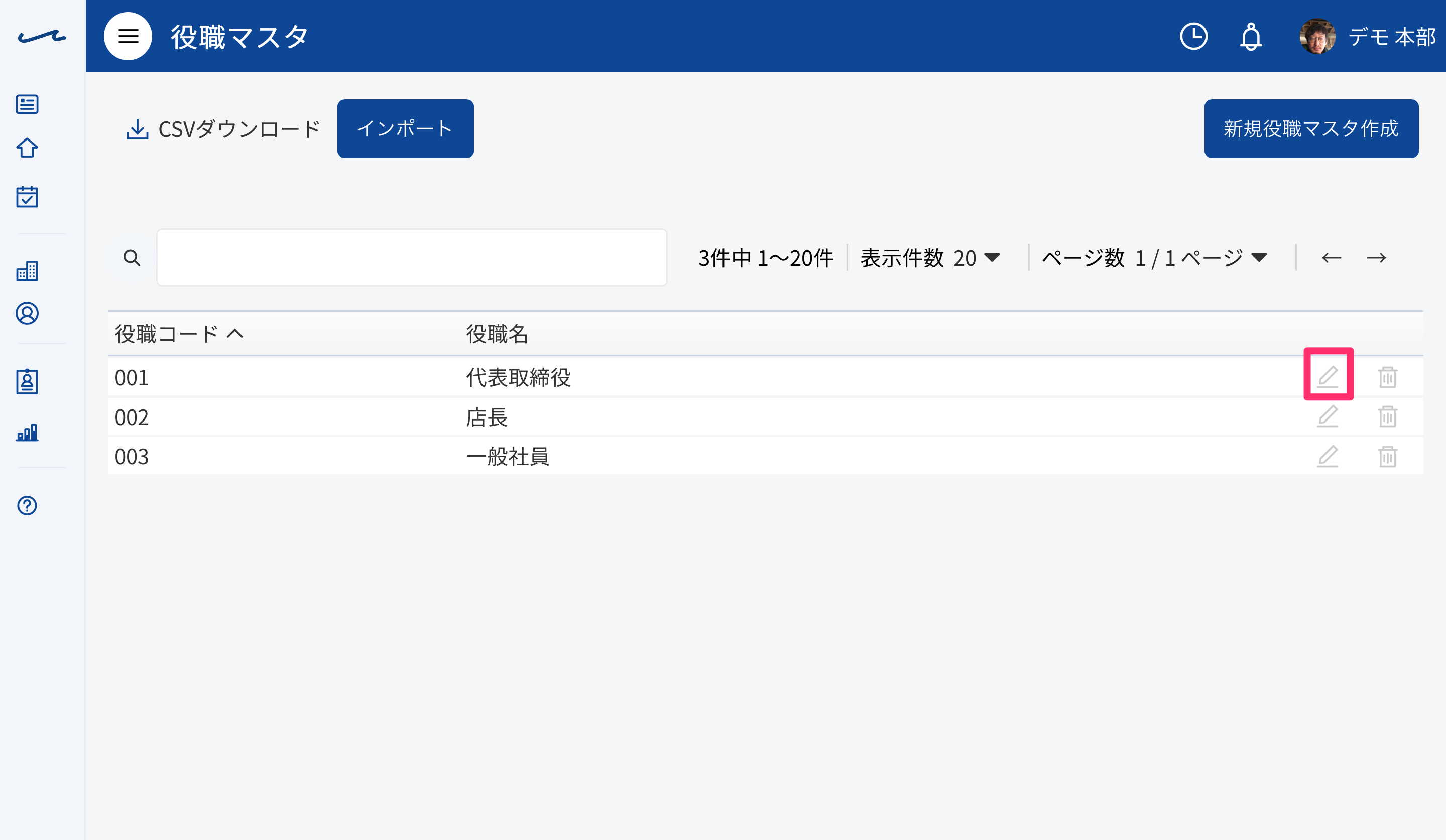The image size is (1446, 840).
Task: Go to the home icon in sidebar
Action: click(x=27, y=148)
